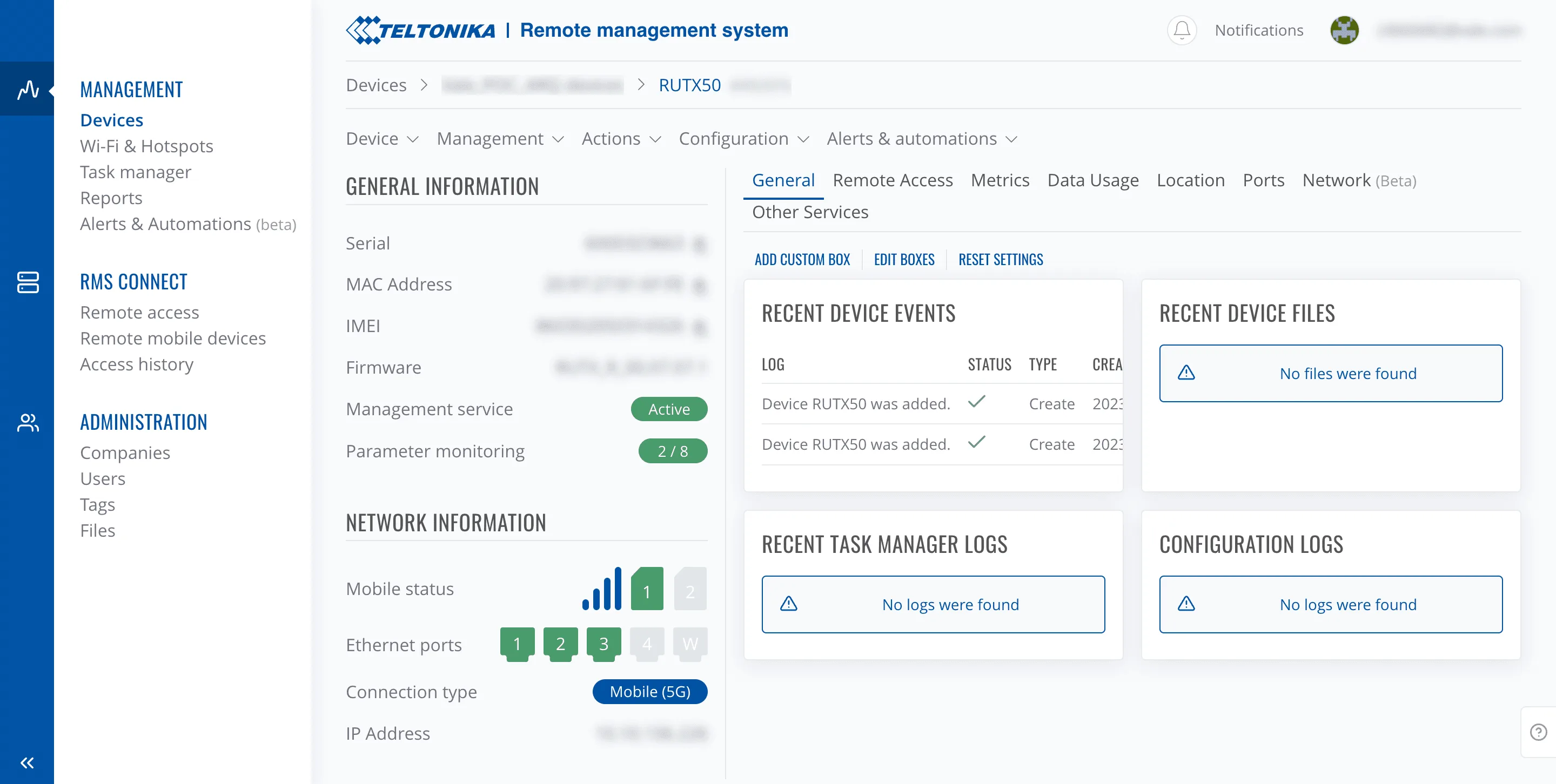Viewport: 1556px width, 784px height.
Task: Open Wi-Fi & Hotspots in sidebar
Action: 147,146
